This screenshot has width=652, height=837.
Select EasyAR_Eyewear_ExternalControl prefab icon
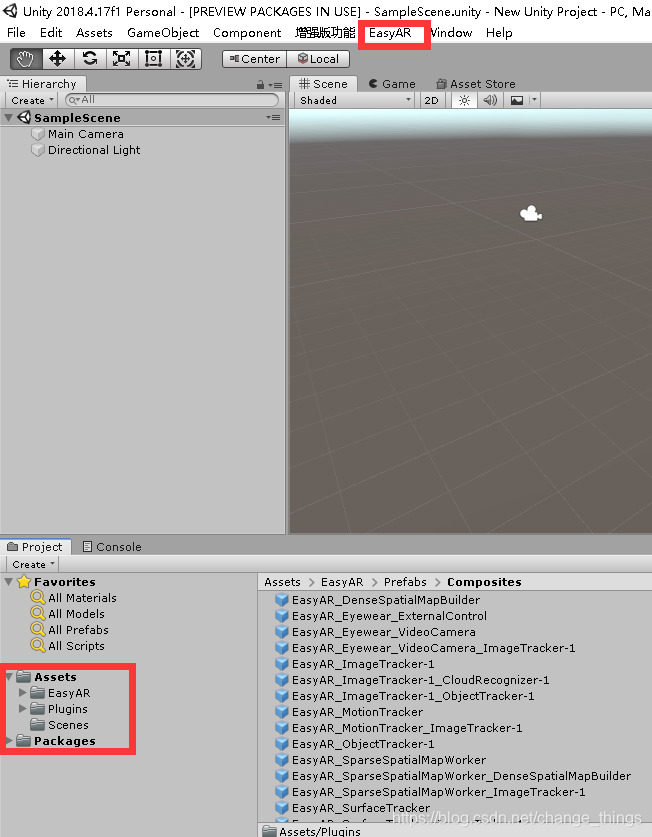click(x=281, y=616)
